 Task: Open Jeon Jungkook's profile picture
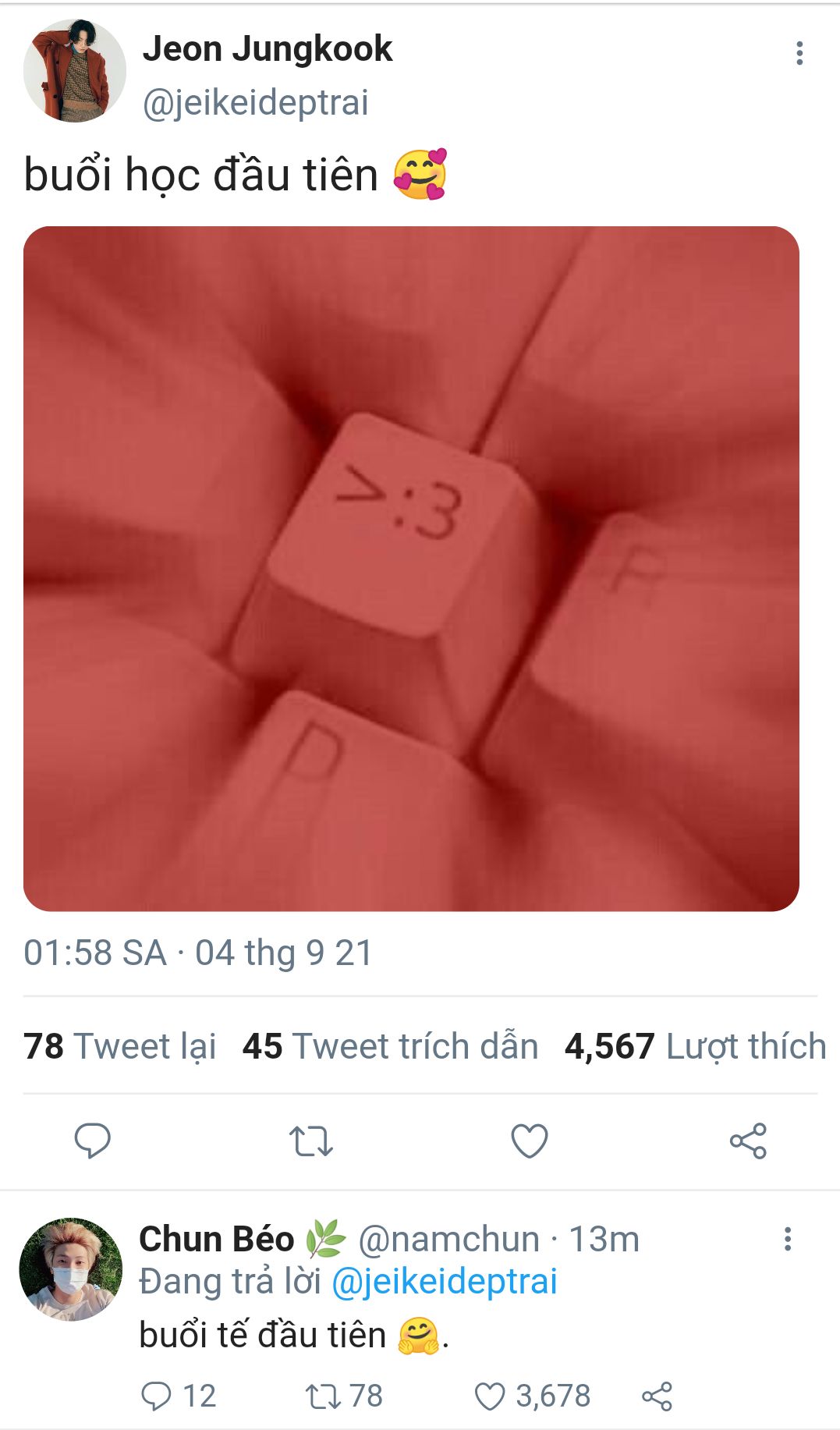click(x=75, y=71)
